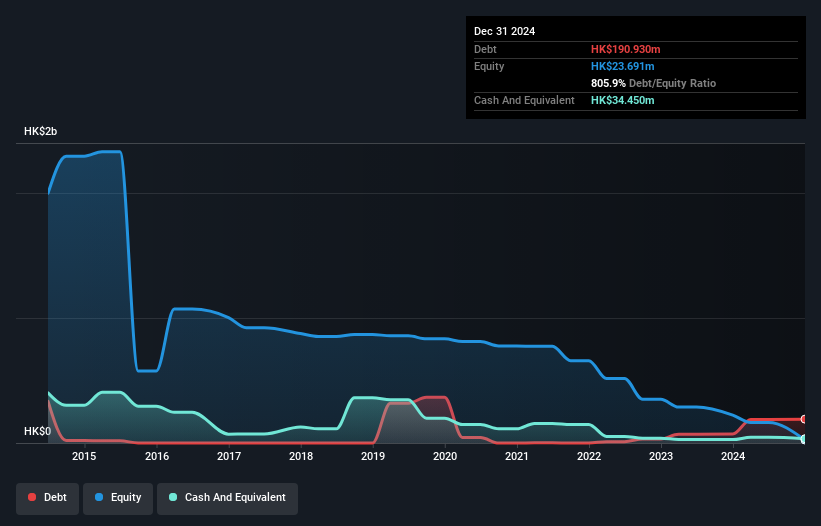
Task: Click the Cash And Equivalent tooltip label
Action: pos(524,100)
